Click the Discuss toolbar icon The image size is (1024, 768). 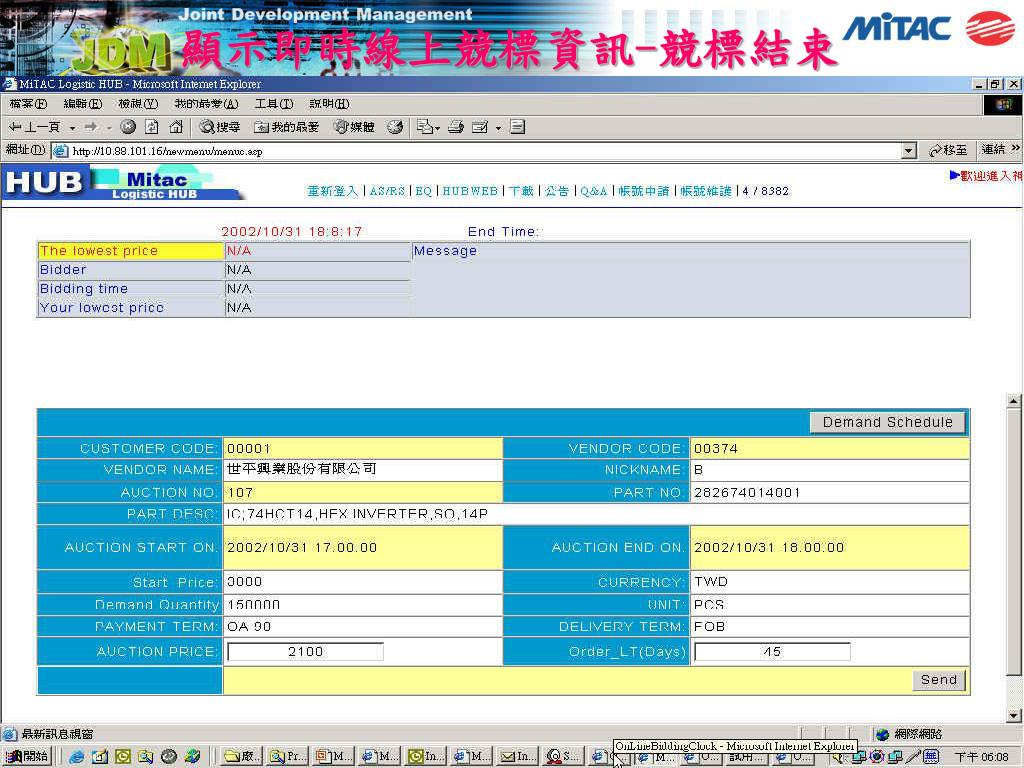pos(517,127)
